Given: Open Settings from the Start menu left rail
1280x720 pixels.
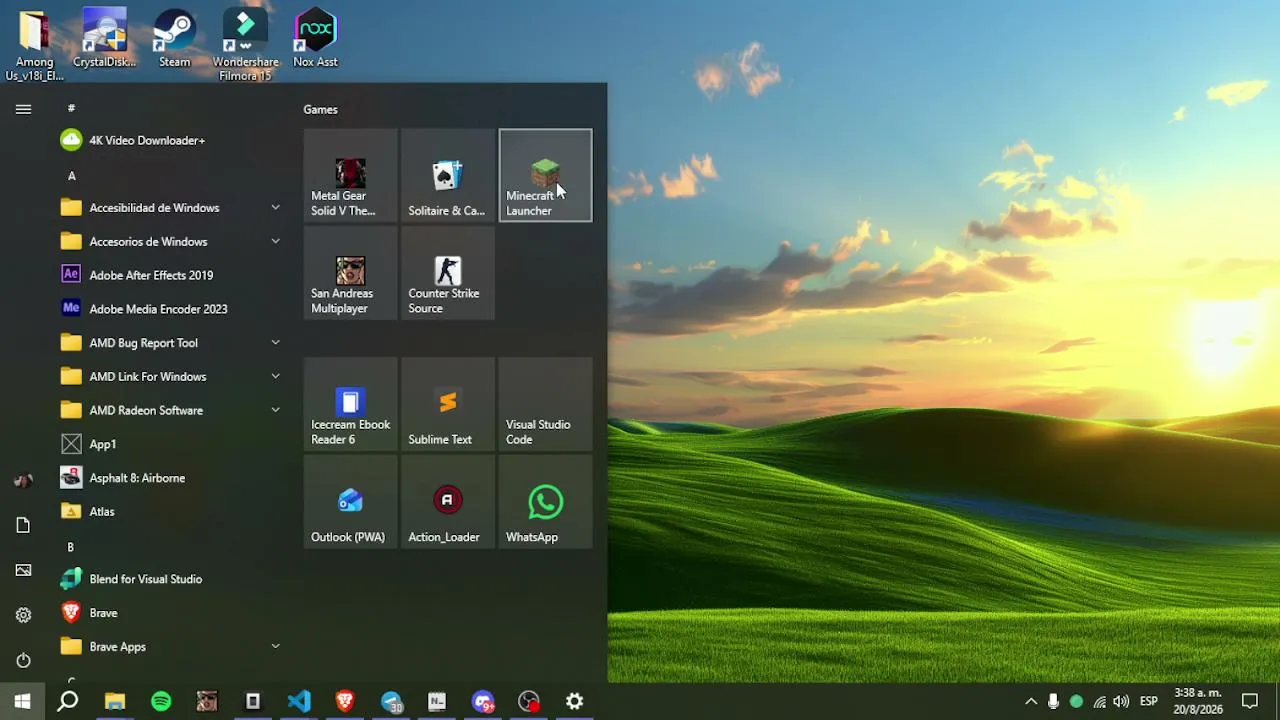Looking at the screenshot, I should coord(23,615).
